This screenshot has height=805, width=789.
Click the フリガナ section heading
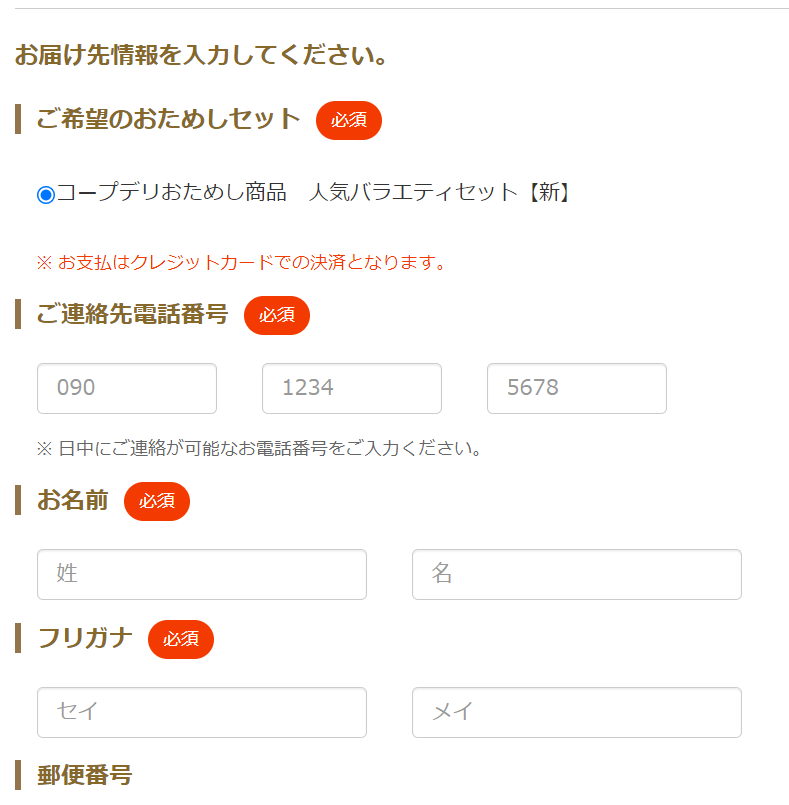(85, 638)
